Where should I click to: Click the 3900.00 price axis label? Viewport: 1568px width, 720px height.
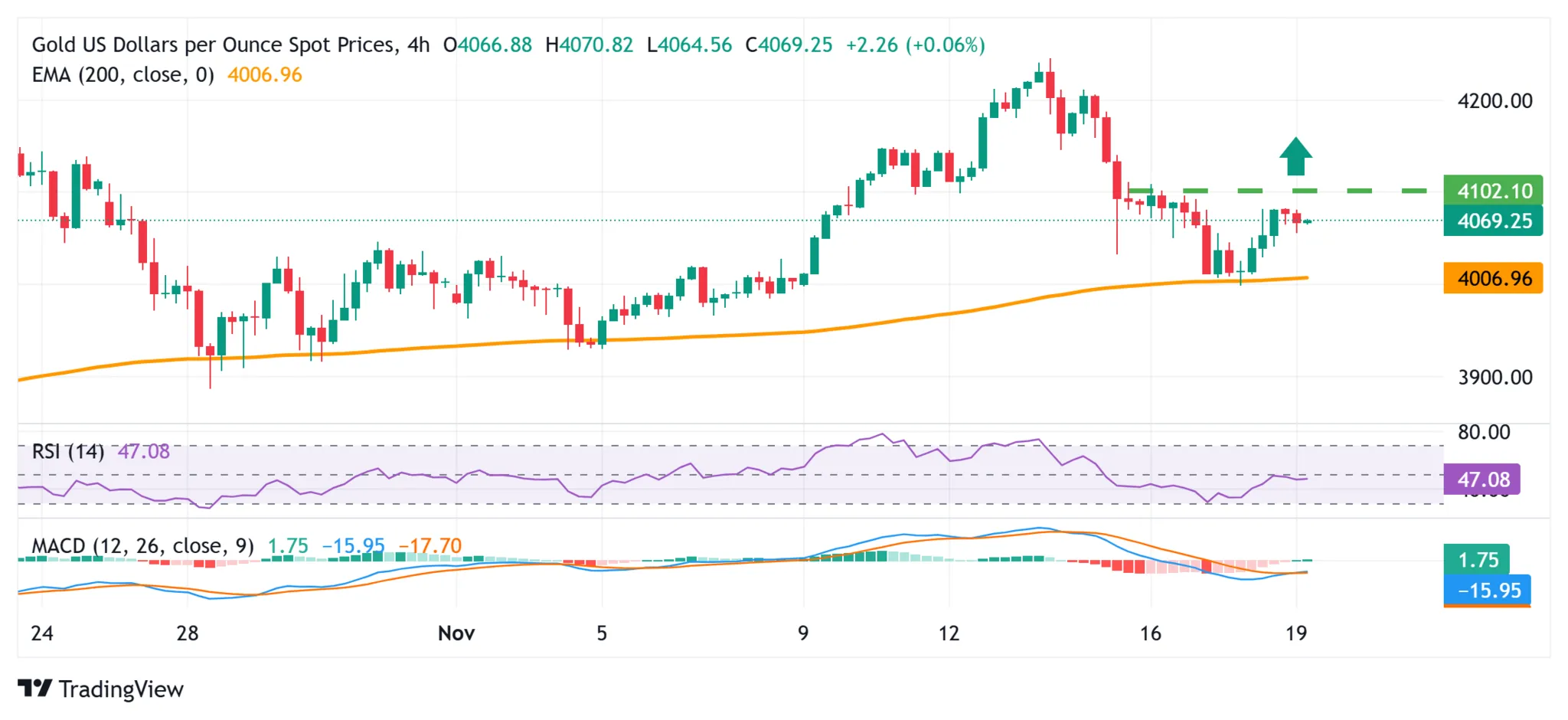1494,378
